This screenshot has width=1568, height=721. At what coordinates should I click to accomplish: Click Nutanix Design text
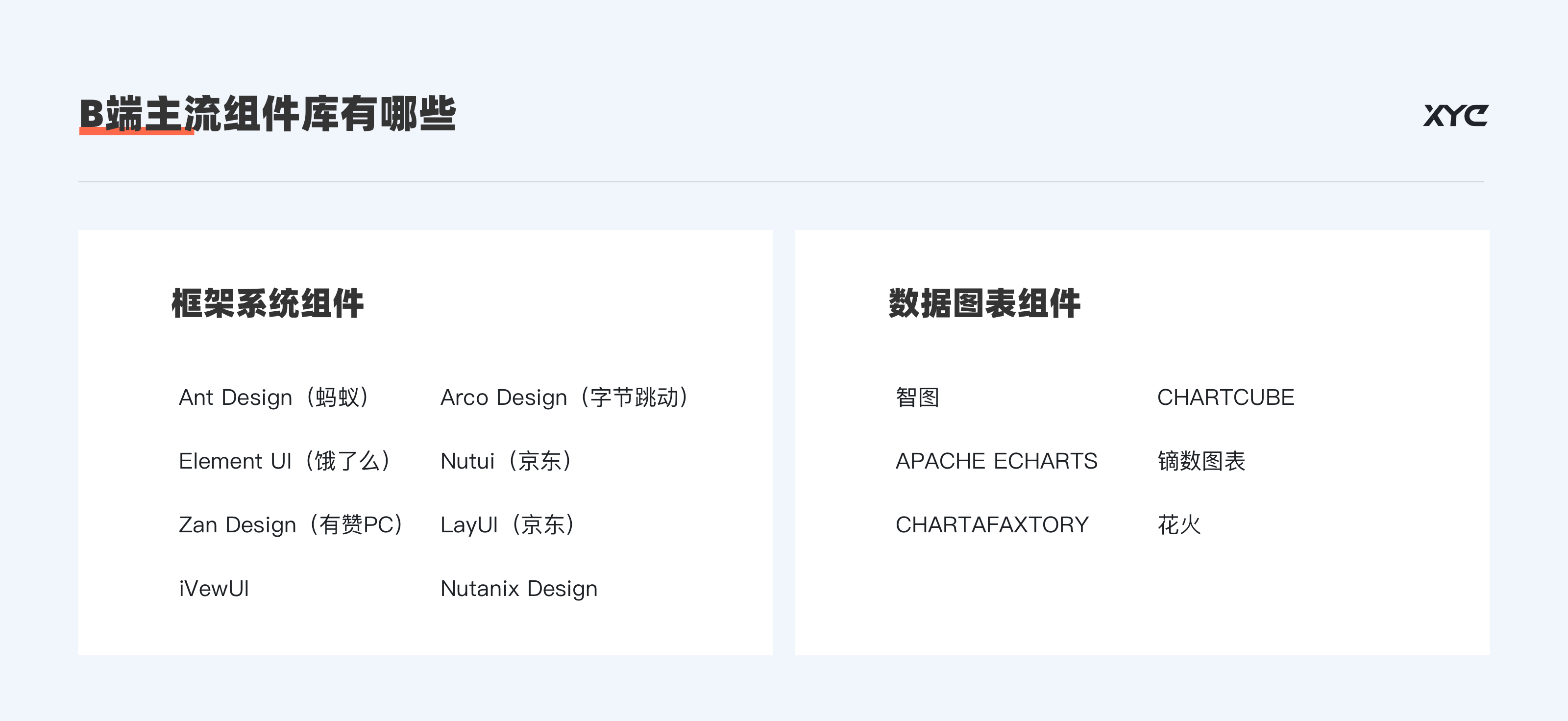518,588
